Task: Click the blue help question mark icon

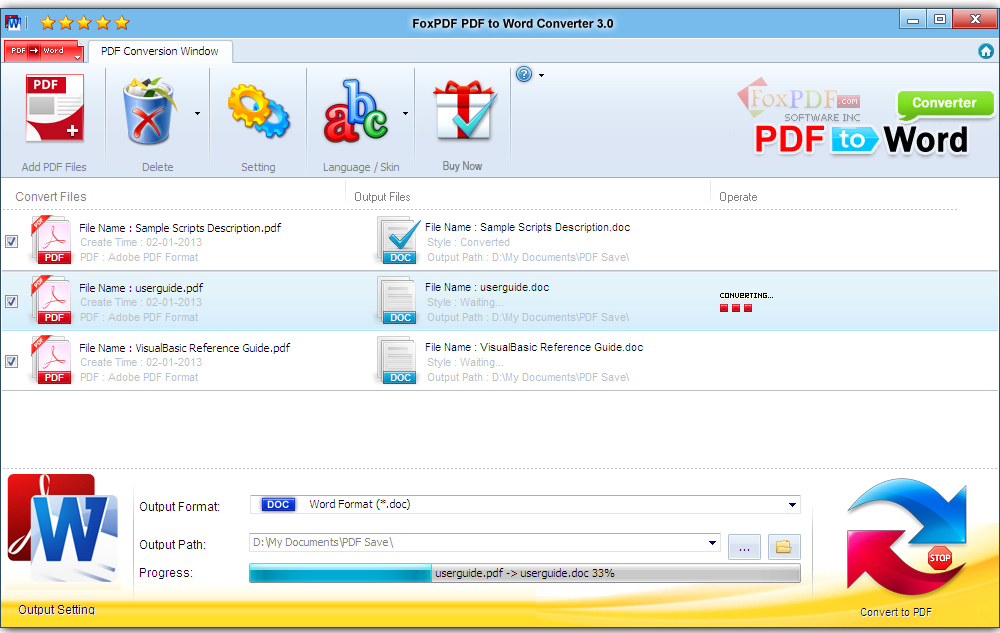Action: coord(523,75)
